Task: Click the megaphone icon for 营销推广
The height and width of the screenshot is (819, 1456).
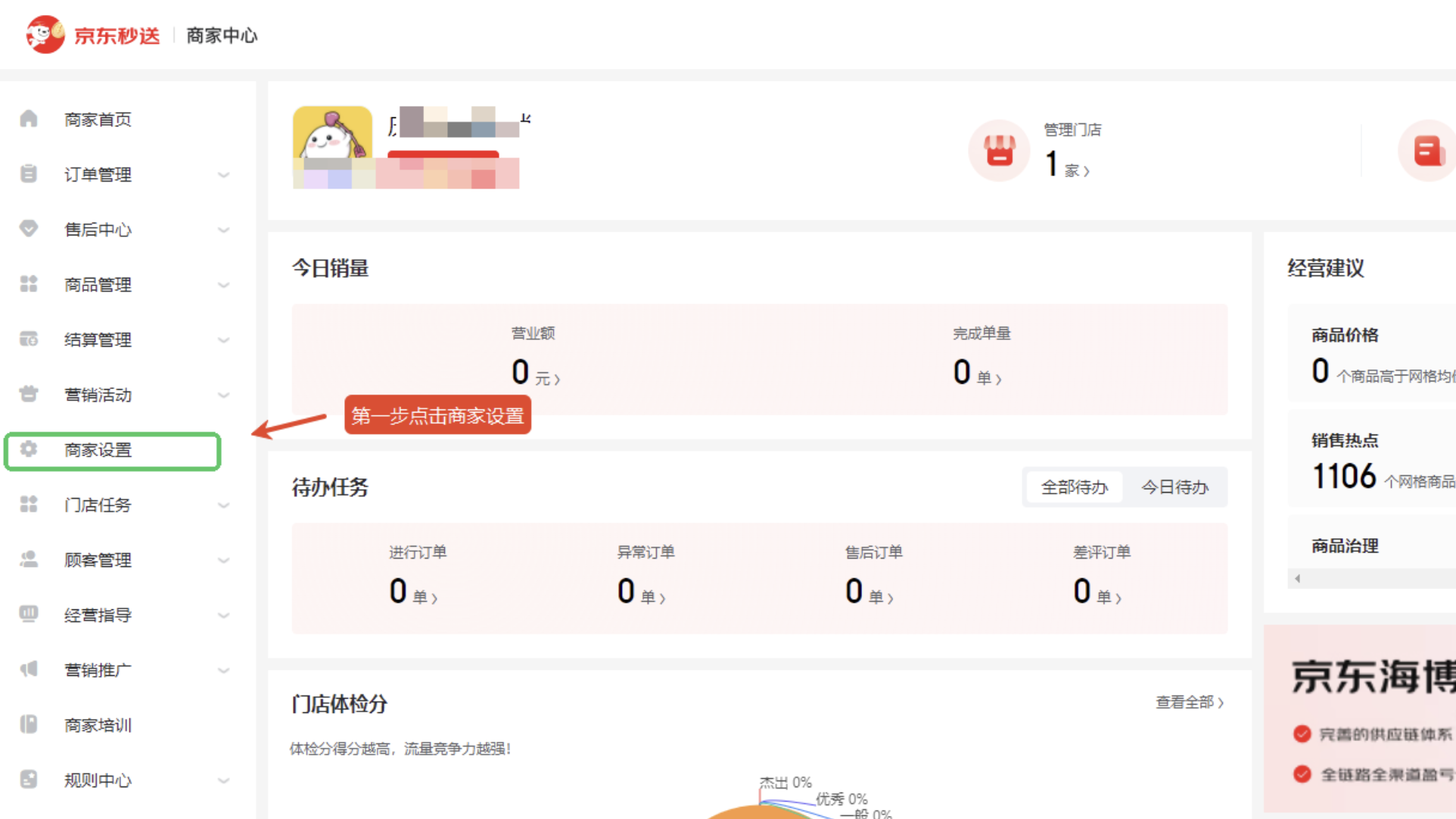Action: click(x=29, y=669)
